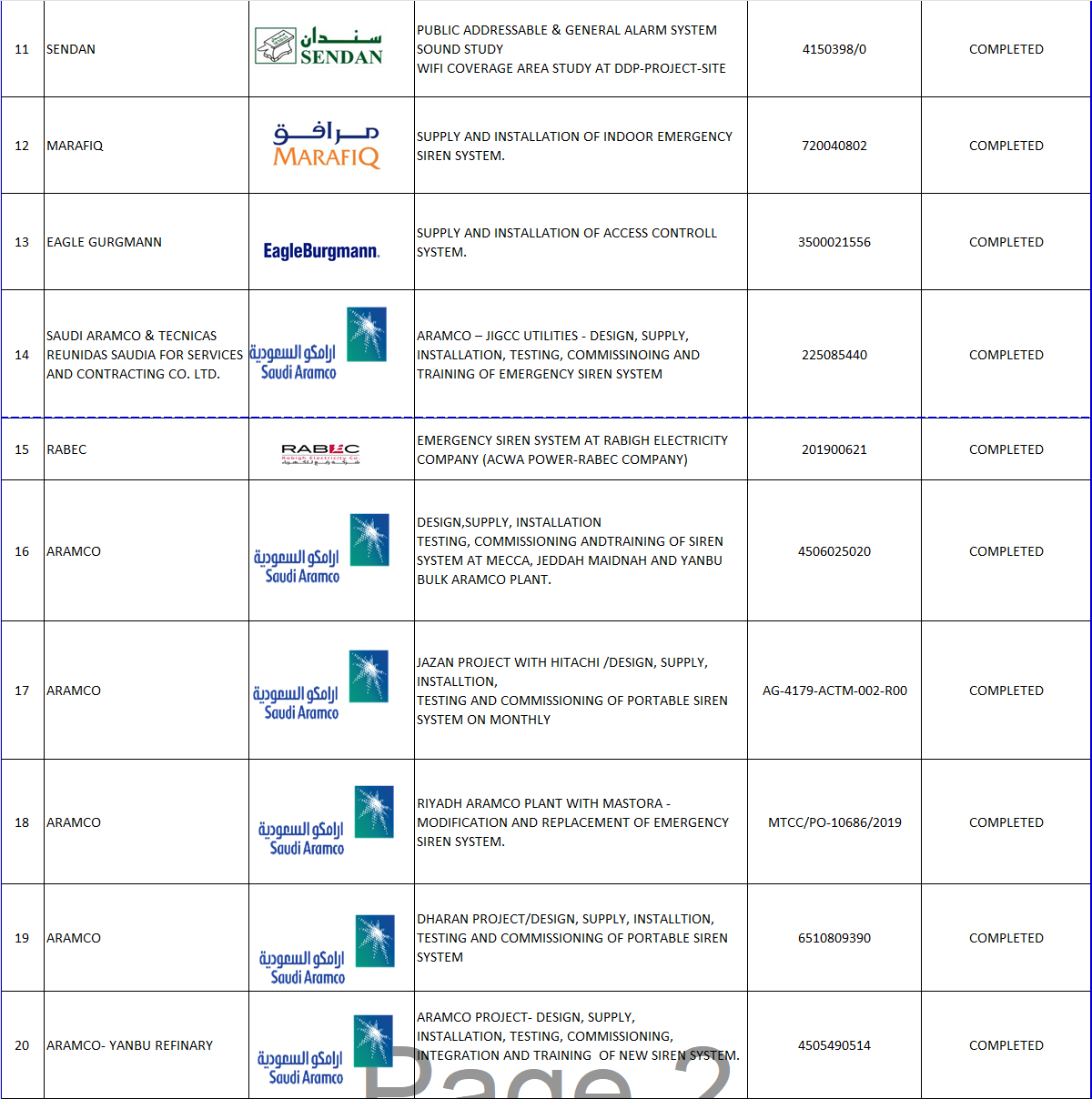The height and width of the screenshot is (1099, 1092).
Task: Click the RABEC client name cell
Action: pos(147,449)
